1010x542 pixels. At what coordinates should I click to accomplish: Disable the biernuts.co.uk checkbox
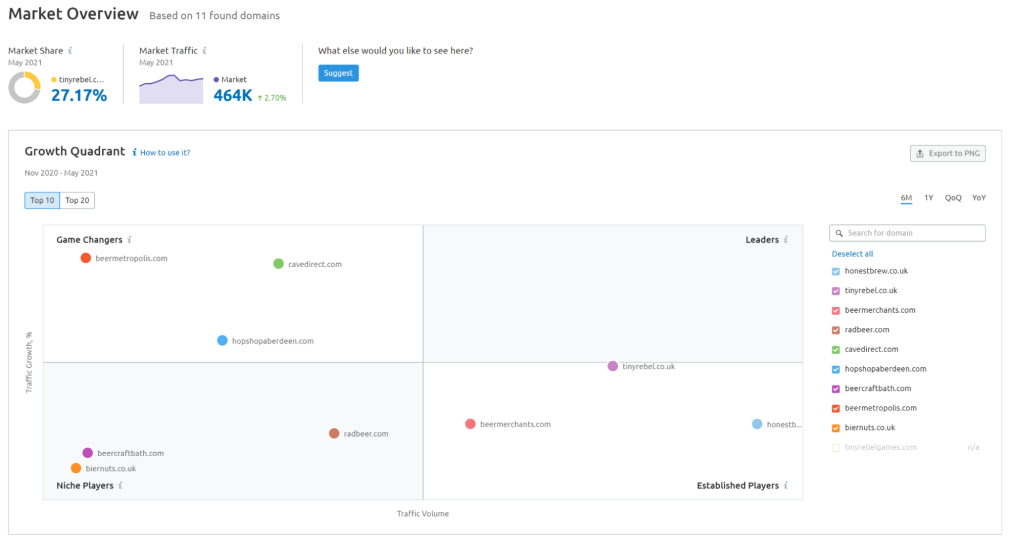pyautogui.click(x=836, y=428)
